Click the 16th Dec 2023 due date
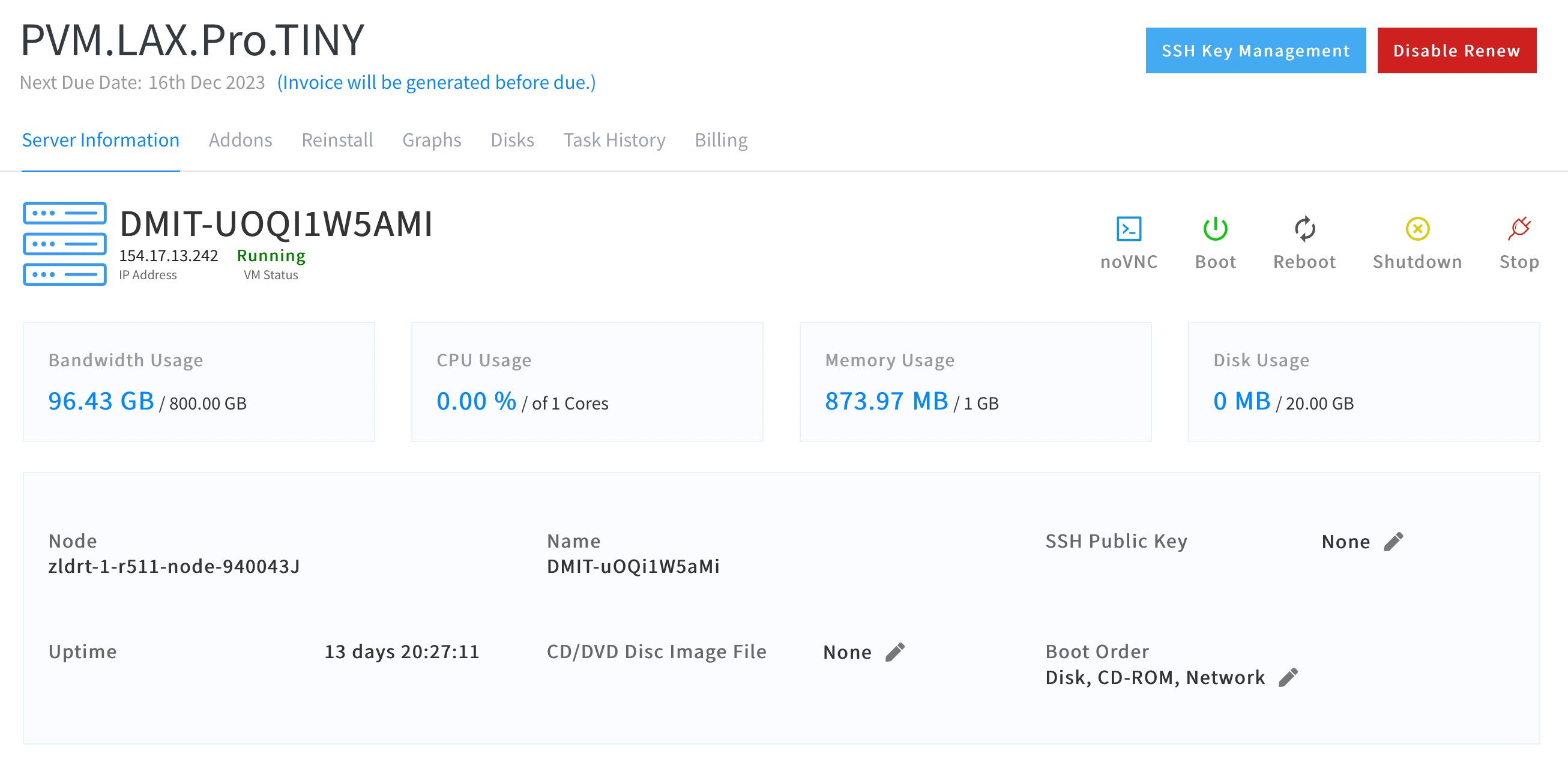1568x759 pixels. pos(207,82)
